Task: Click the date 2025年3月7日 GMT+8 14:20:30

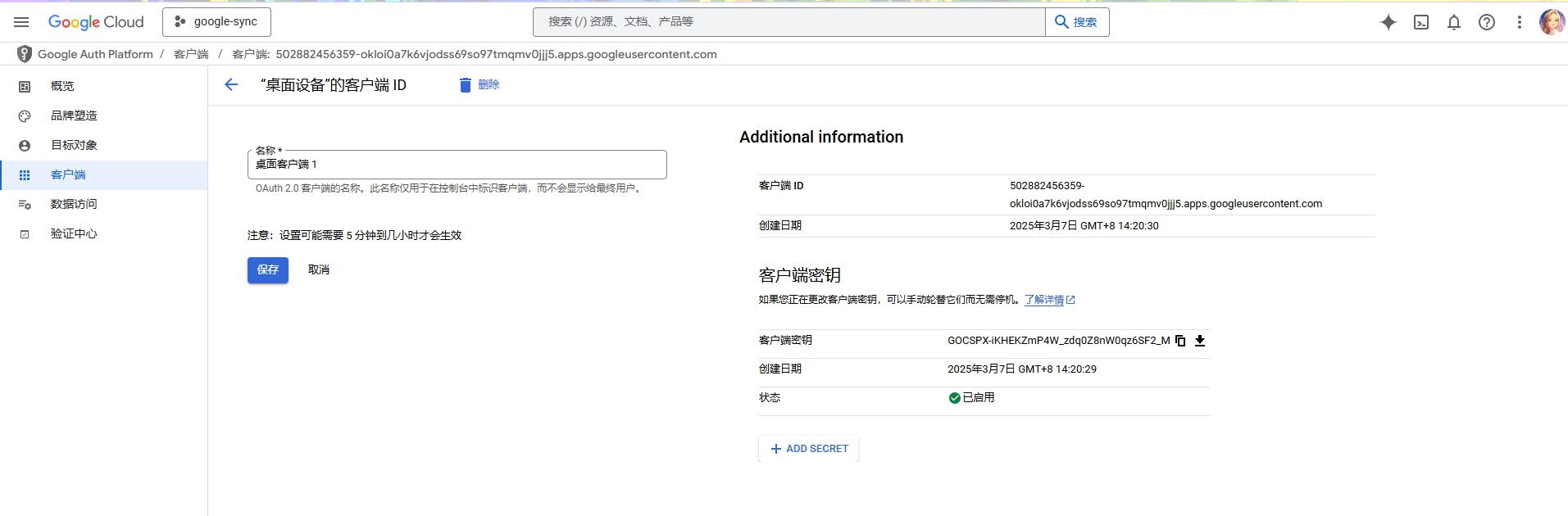Action: [1084, 226]
